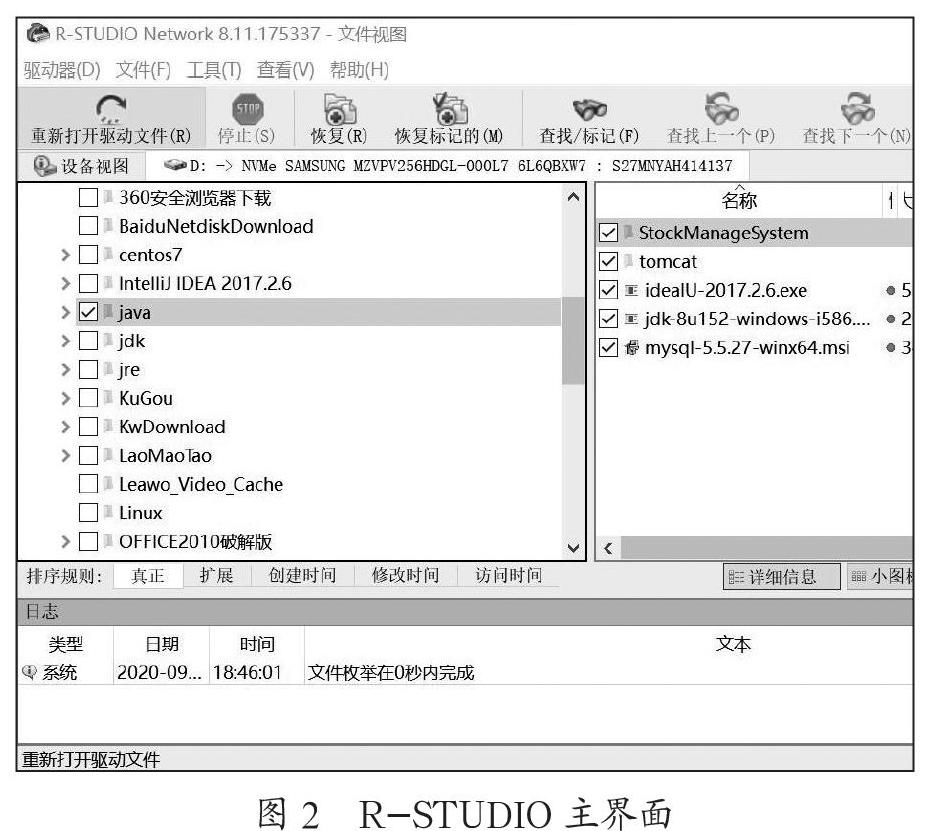Uncheck the jdk-8u152-windows-i586 checkbox

[x=608, y=318]
